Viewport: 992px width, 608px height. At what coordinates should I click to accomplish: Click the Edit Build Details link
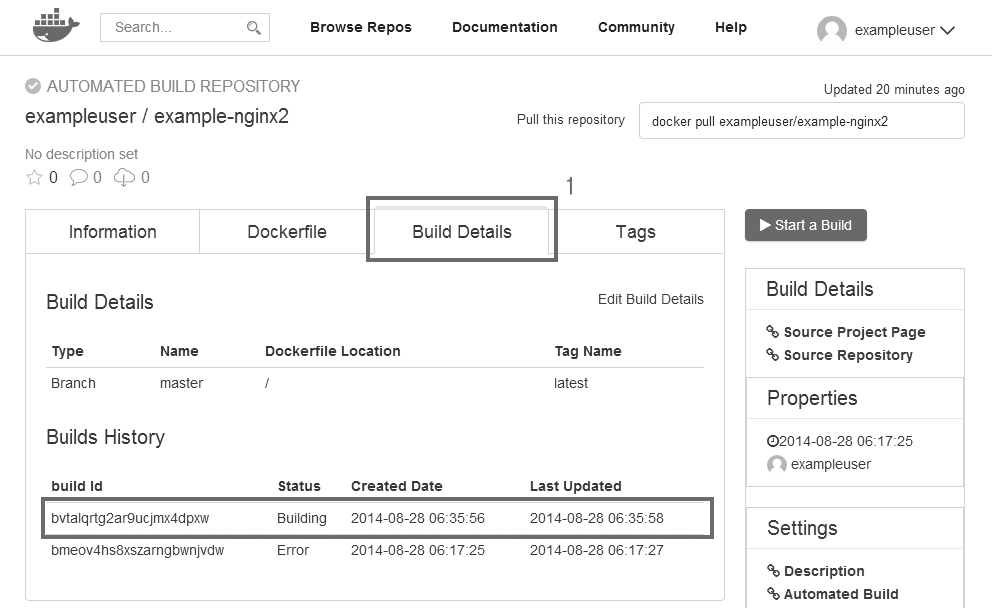[x=650, y=299]
